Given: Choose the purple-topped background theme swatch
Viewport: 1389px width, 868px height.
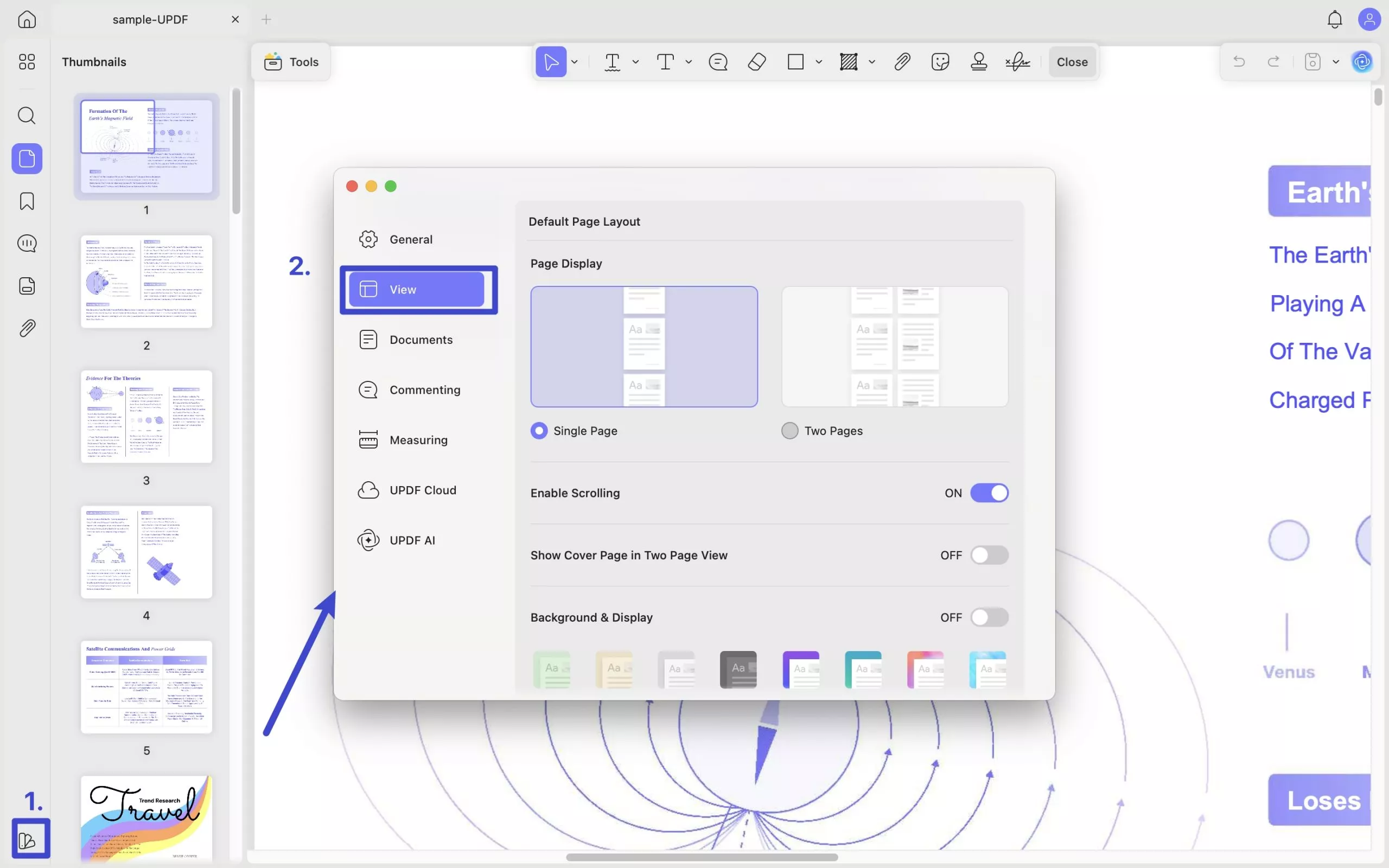Looking at the screenshot, I should pyautogui.click(x=801, y=669).
